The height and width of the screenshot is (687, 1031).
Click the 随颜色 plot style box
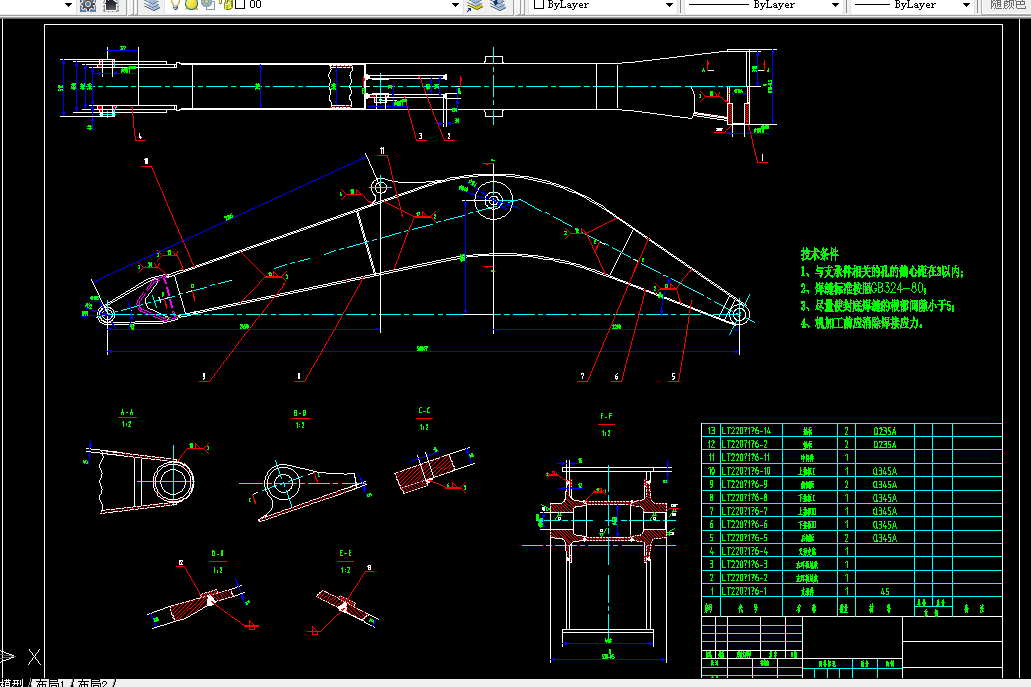click(1006, 5)
